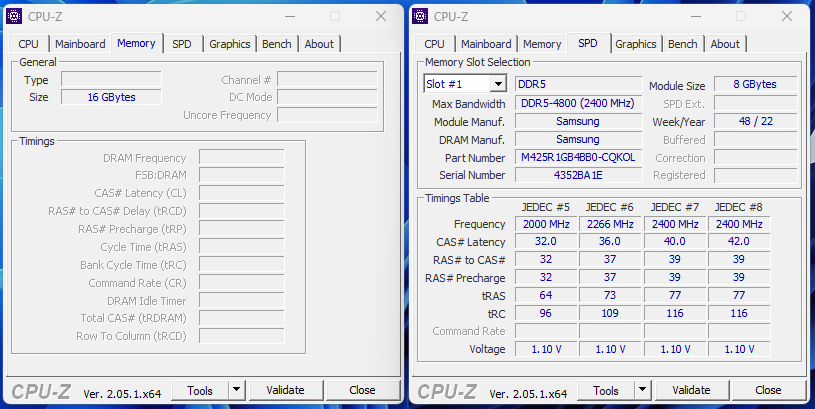This screenshot has width=815, height=409.
Task: Close the left CPU-Z window via title bar X
Action: [381, 16]
